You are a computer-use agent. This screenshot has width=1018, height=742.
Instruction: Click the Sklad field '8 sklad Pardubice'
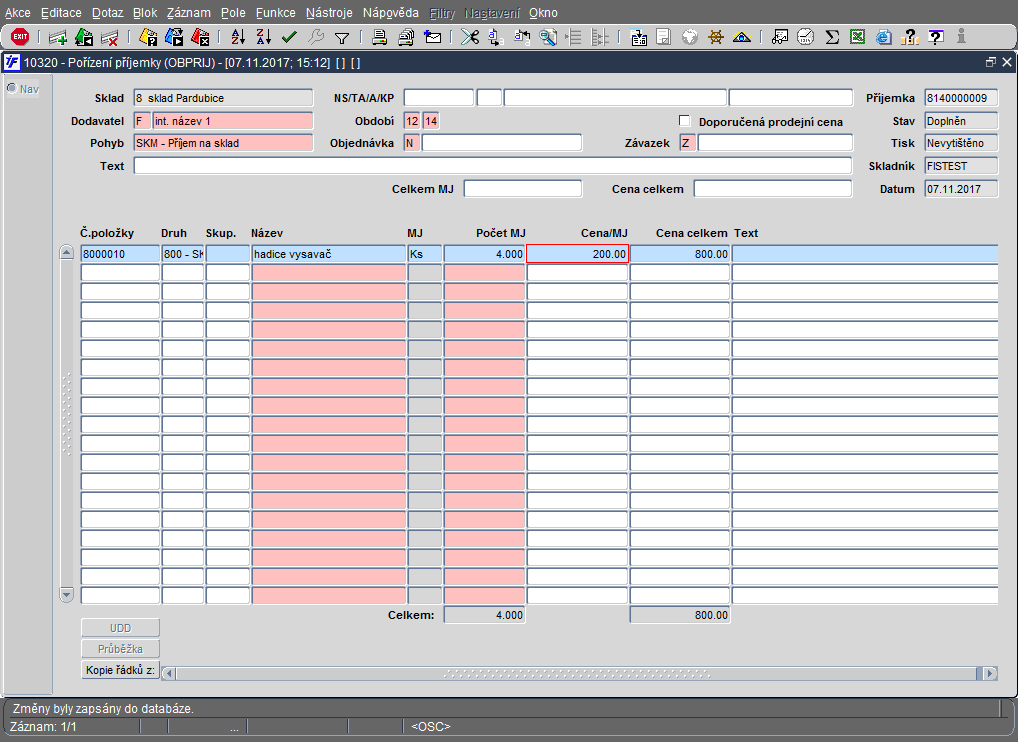tap(223, 98)
